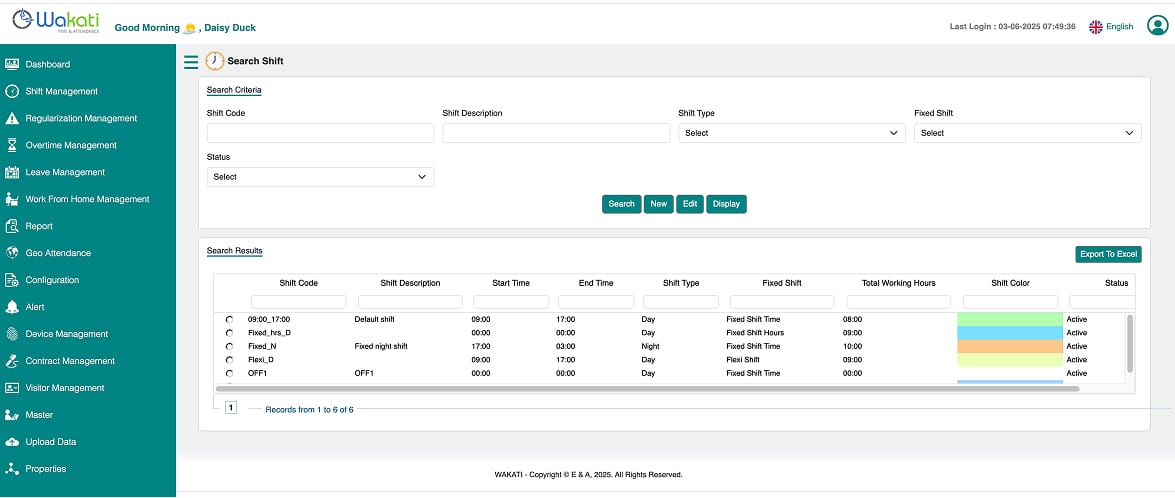Click the hamburger menu icon to collapse sidebar
The image size is (1175, 498).
(191, 61)
